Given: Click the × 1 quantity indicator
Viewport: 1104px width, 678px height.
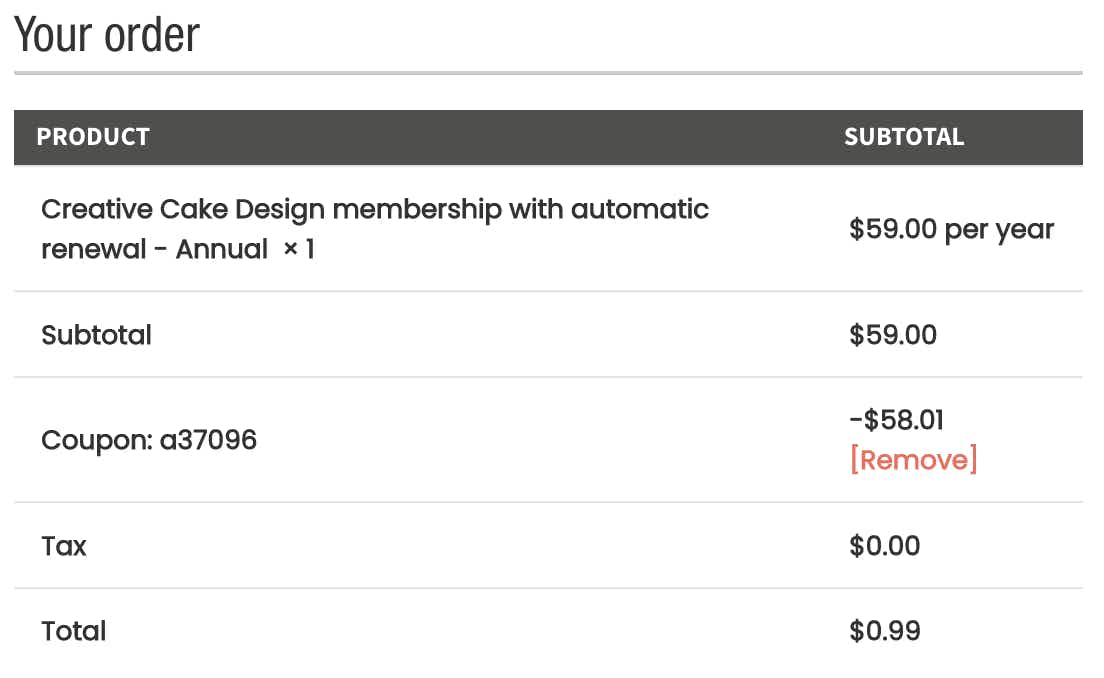Looking at the screenshot, I should coord(299,249).
